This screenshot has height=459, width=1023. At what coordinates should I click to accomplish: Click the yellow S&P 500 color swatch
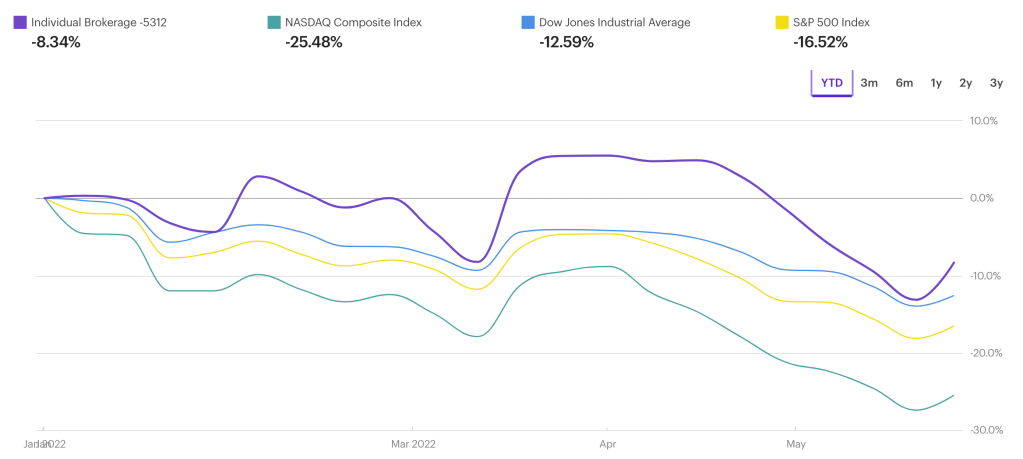[783, 22]
